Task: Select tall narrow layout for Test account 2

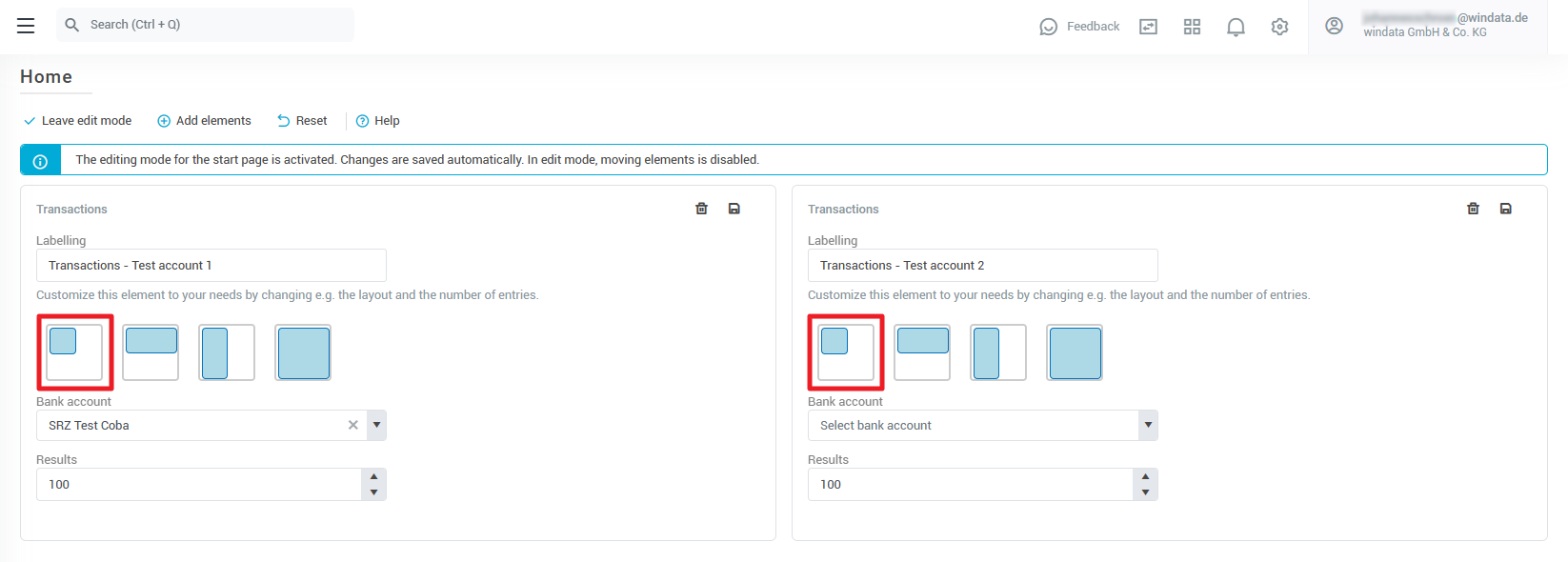Action: (x=998, y=352)
